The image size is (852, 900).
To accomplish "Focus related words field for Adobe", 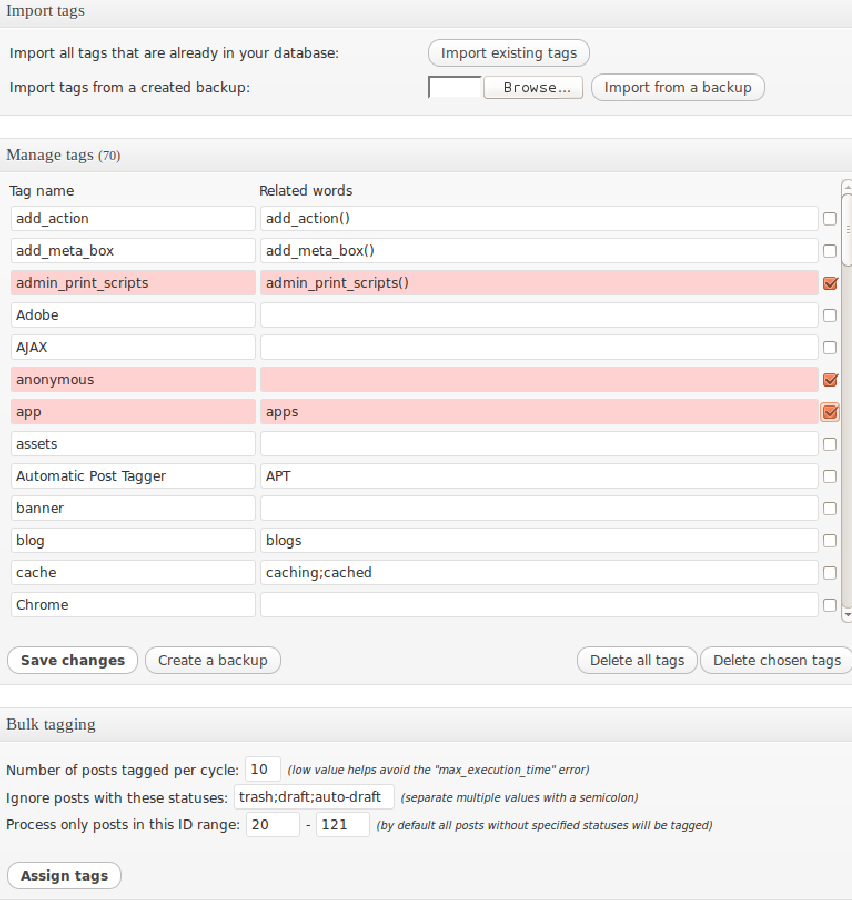I will tap(539, 315).
